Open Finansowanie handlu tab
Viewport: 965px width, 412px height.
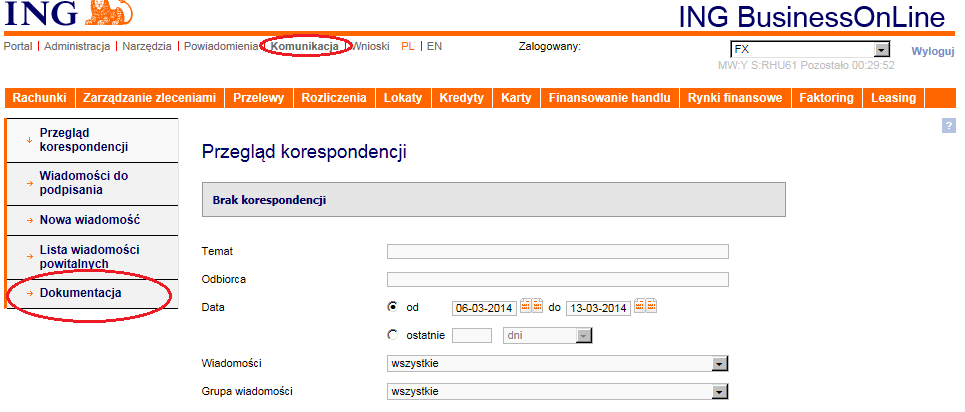coord(610,98)
